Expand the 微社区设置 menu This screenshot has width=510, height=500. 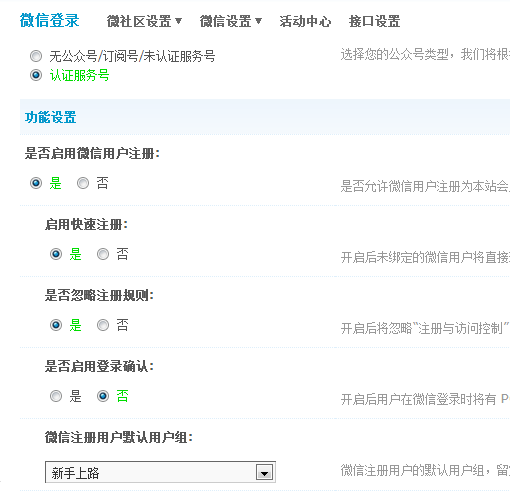click(x=144, y=21)
